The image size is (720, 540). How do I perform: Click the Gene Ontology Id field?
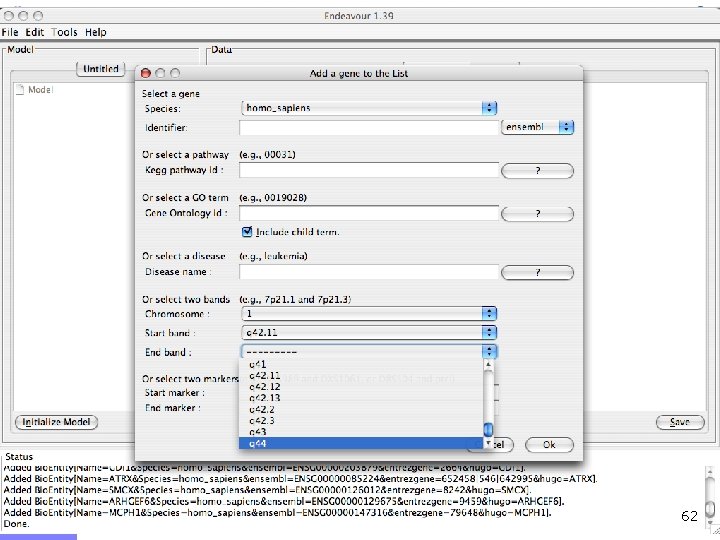[369, 213]
